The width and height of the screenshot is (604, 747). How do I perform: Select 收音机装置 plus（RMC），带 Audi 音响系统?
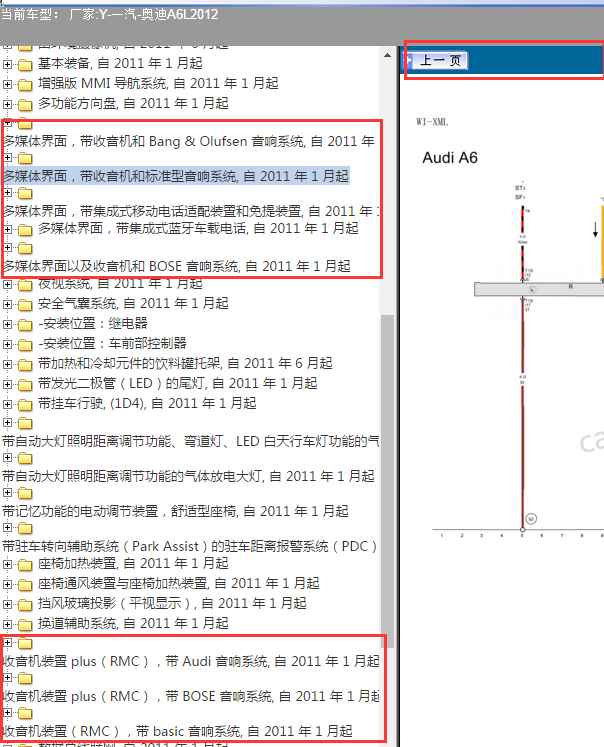191,661
